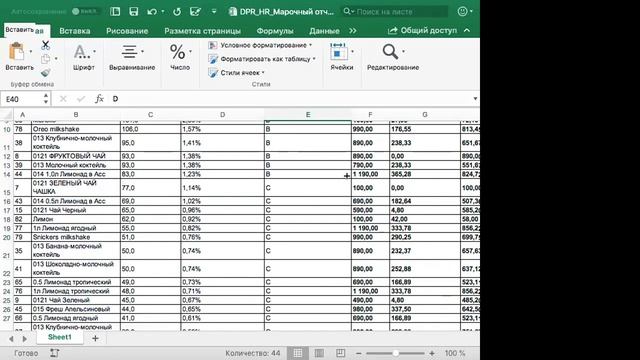The image size is (640, 360).
Task: Redo the last action
Action: point(177,11)
